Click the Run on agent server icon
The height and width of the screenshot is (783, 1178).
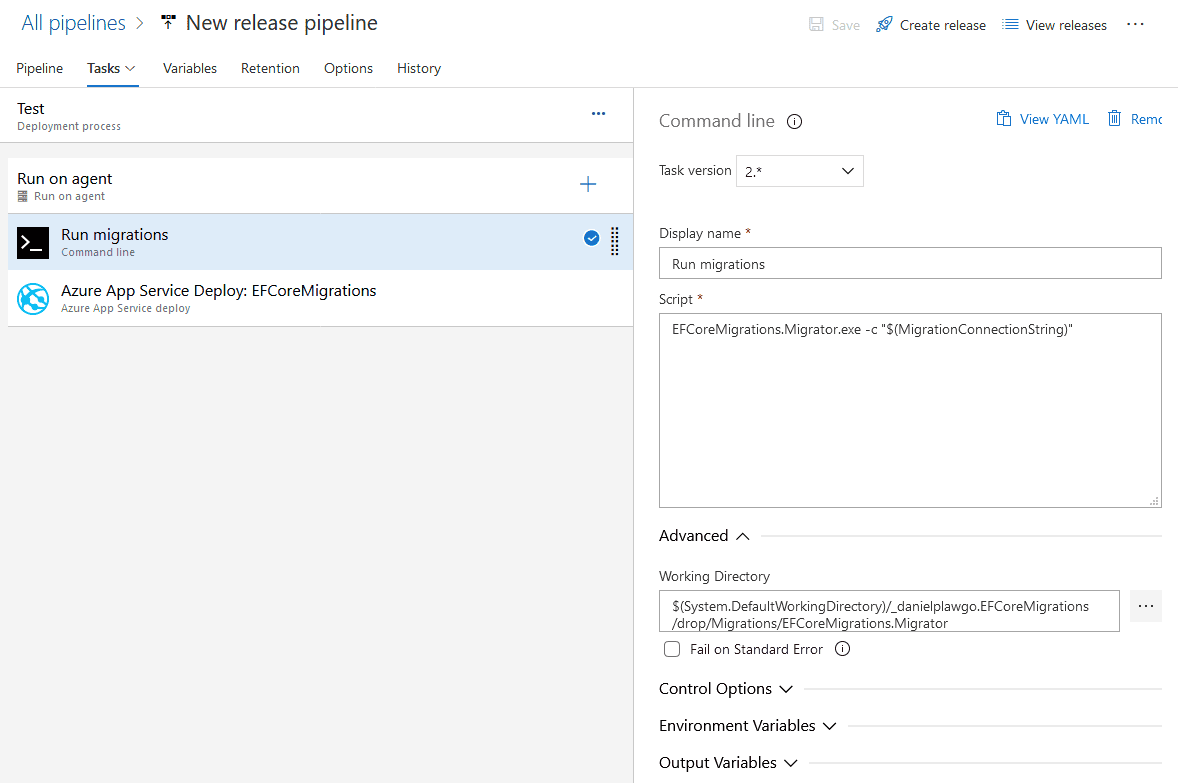(x=23, y=196)
